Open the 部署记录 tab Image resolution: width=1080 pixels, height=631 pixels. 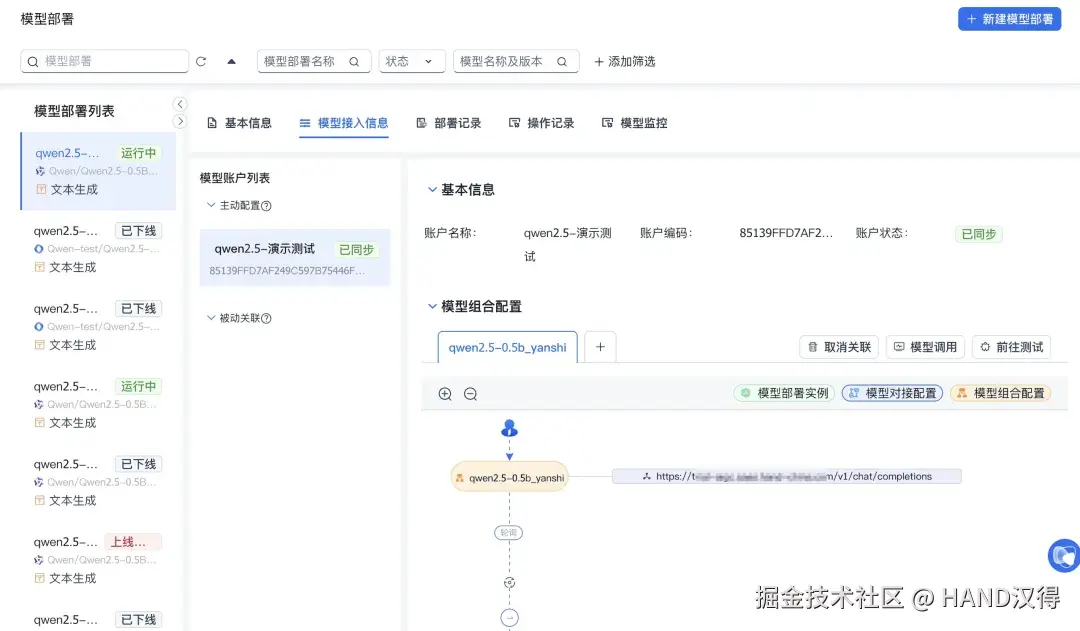pyautogui.click(x=449, y=123)
